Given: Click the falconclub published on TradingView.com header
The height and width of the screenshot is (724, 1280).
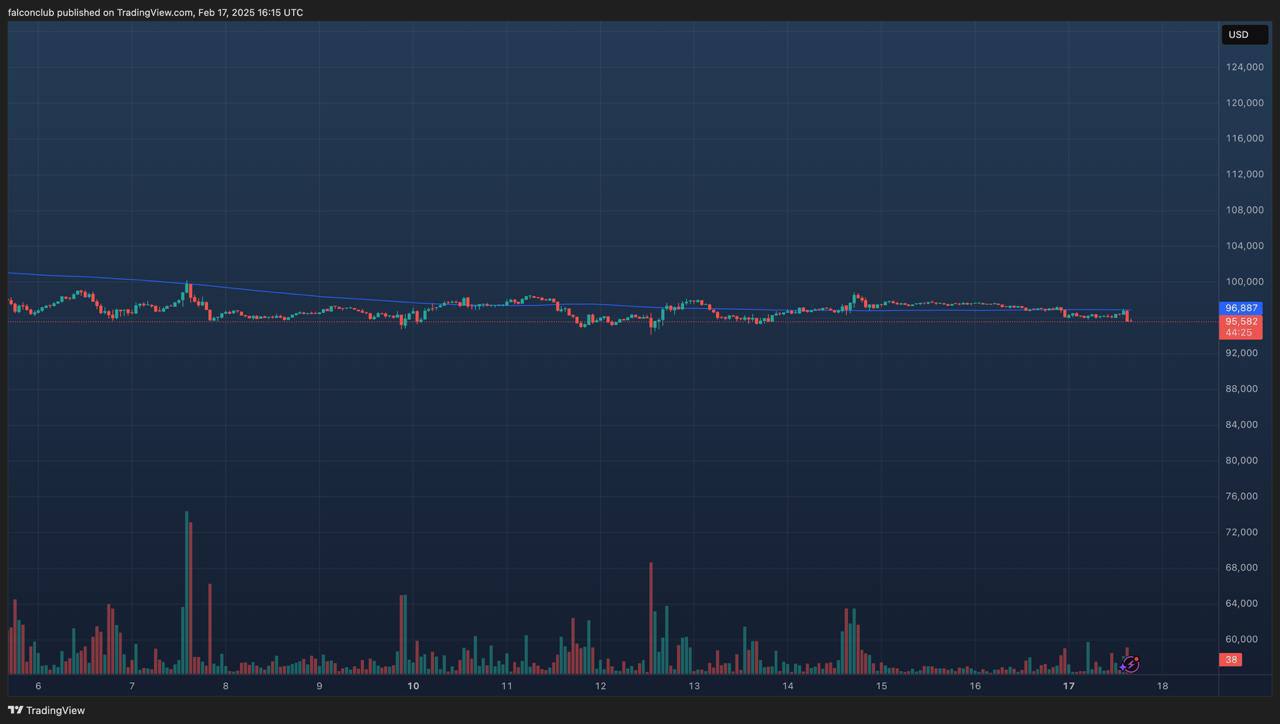Looking at the screenshot, I should 156,12.
